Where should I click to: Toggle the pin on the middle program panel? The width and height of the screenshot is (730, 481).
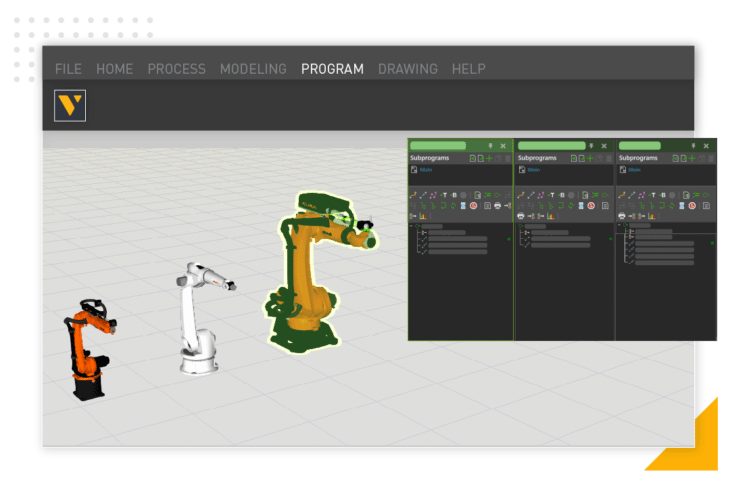point(592,146)
